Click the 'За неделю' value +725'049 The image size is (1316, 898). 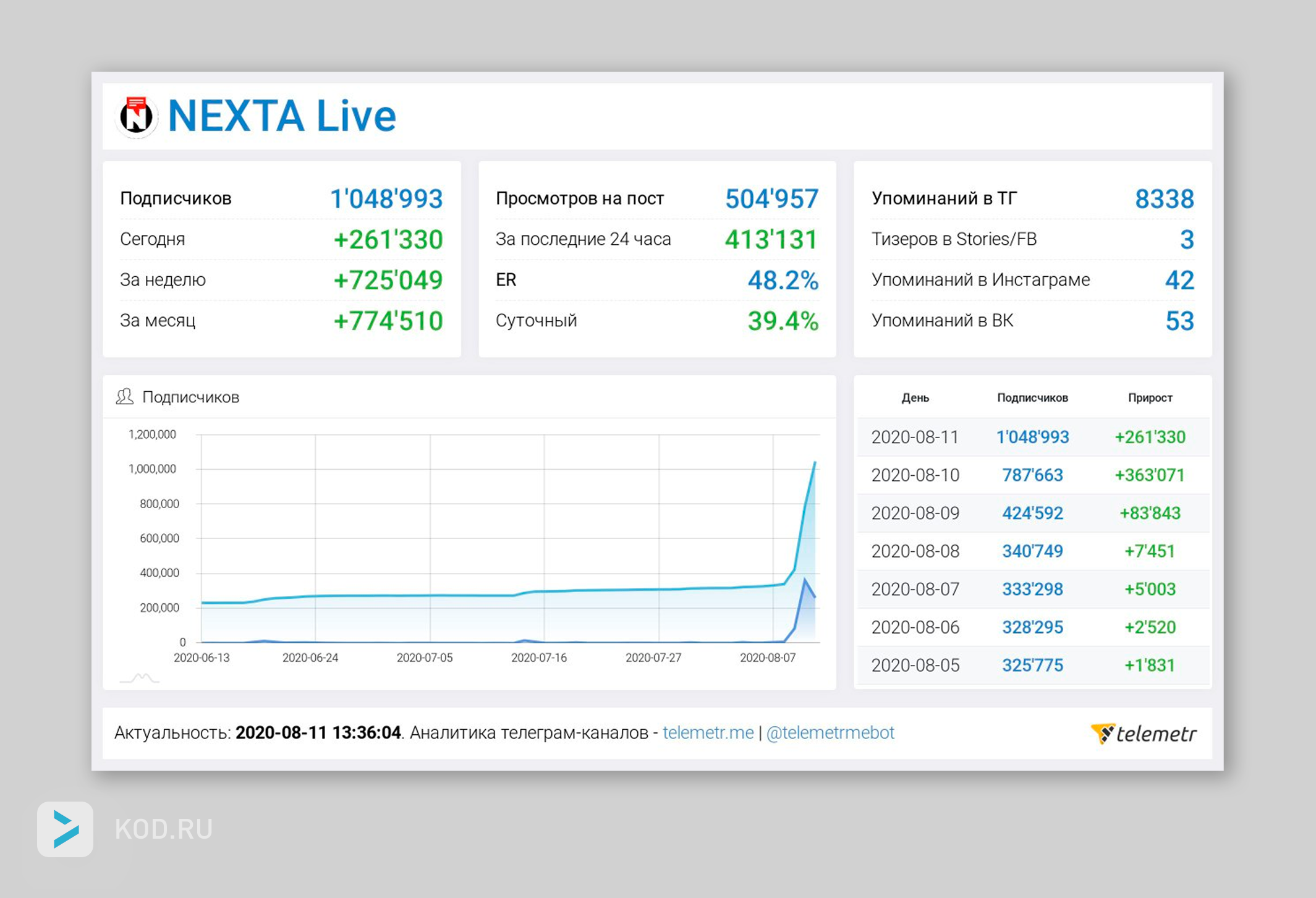(x=388, y=280)
